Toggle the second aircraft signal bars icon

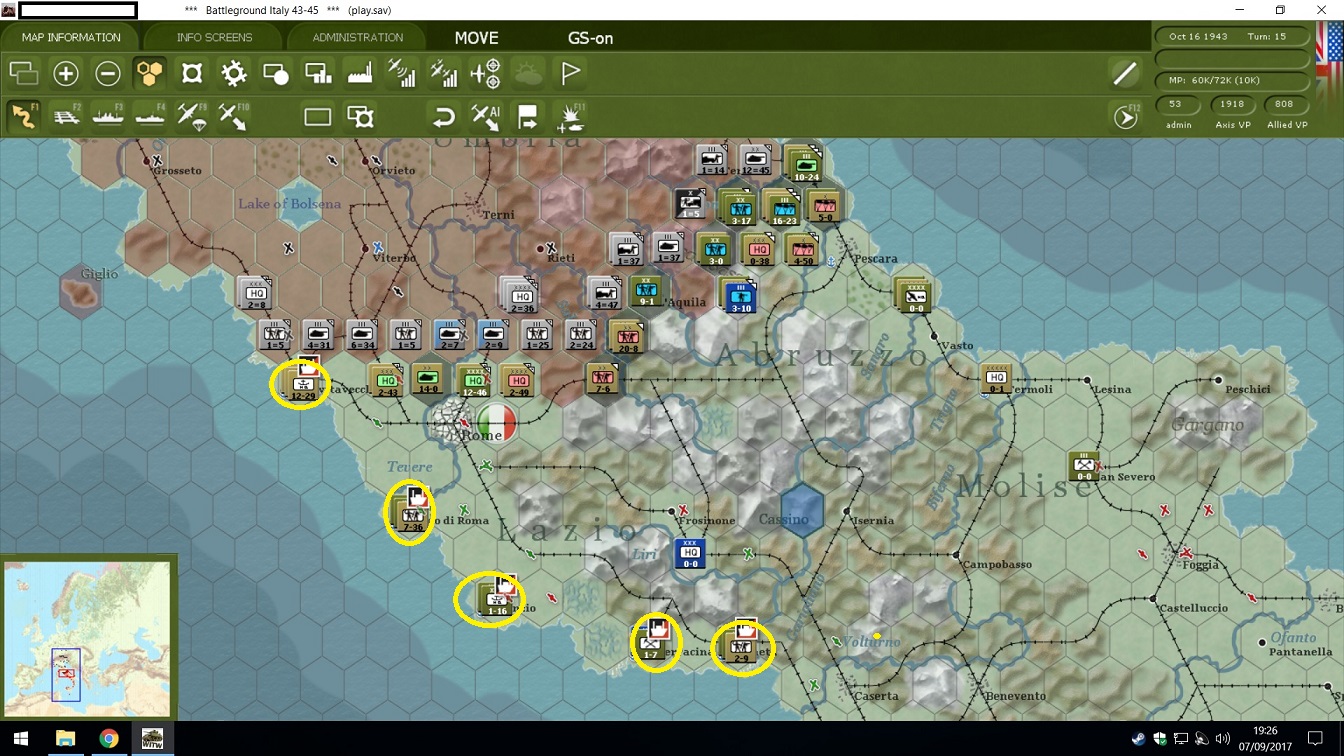point(444,73)
